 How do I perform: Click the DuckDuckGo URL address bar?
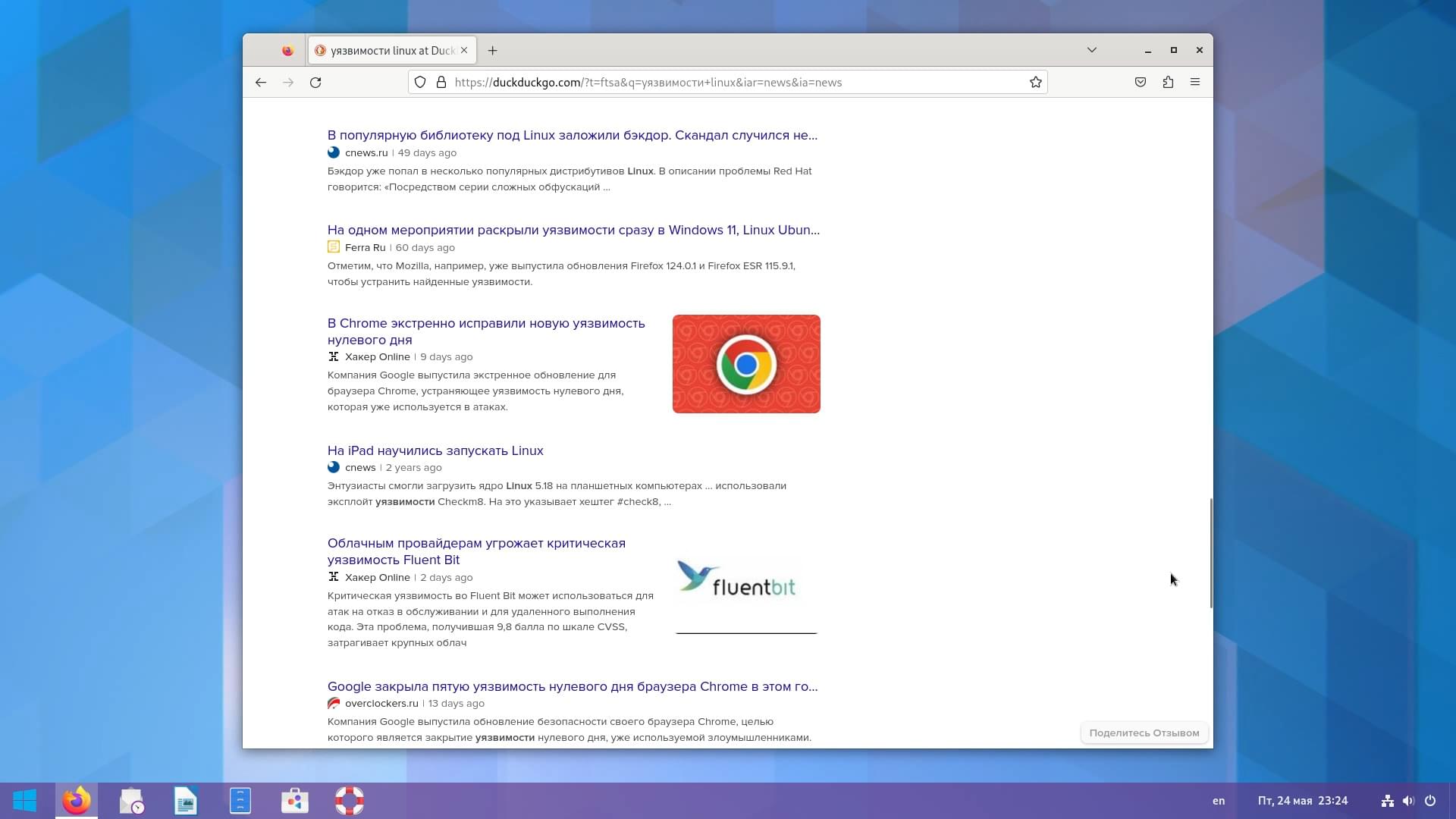pos(728,83)
